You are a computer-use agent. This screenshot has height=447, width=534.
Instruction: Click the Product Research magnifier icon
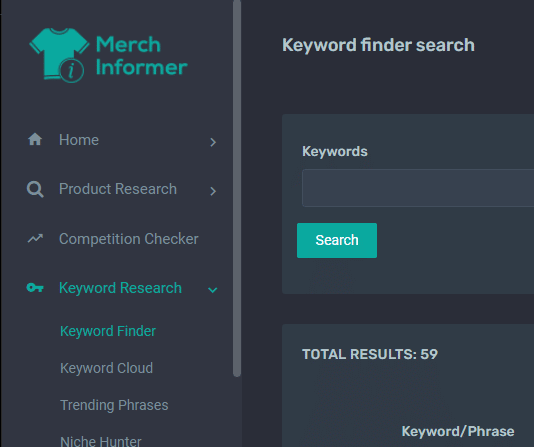click(x=35, y=189)
